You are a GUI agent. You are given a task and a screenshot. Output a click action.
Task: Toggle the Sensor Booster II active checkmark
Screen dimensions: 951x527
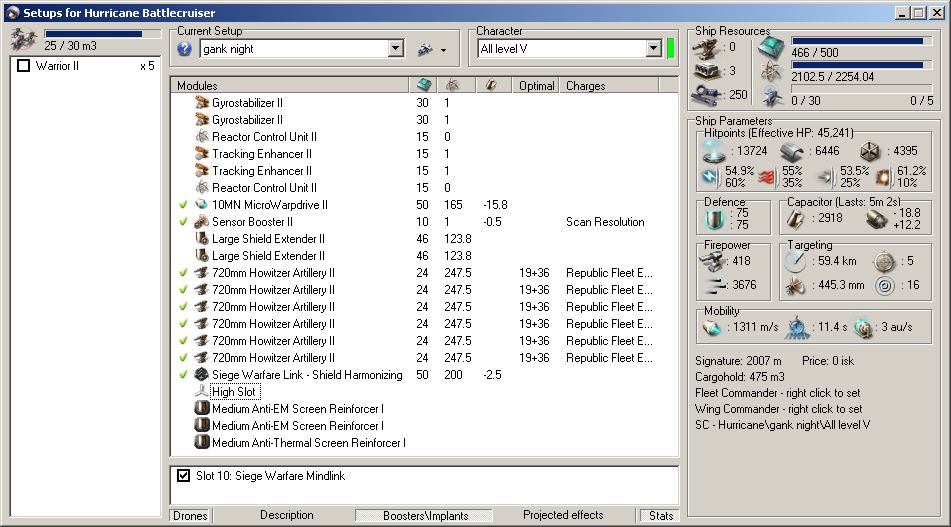click(183, 222)
